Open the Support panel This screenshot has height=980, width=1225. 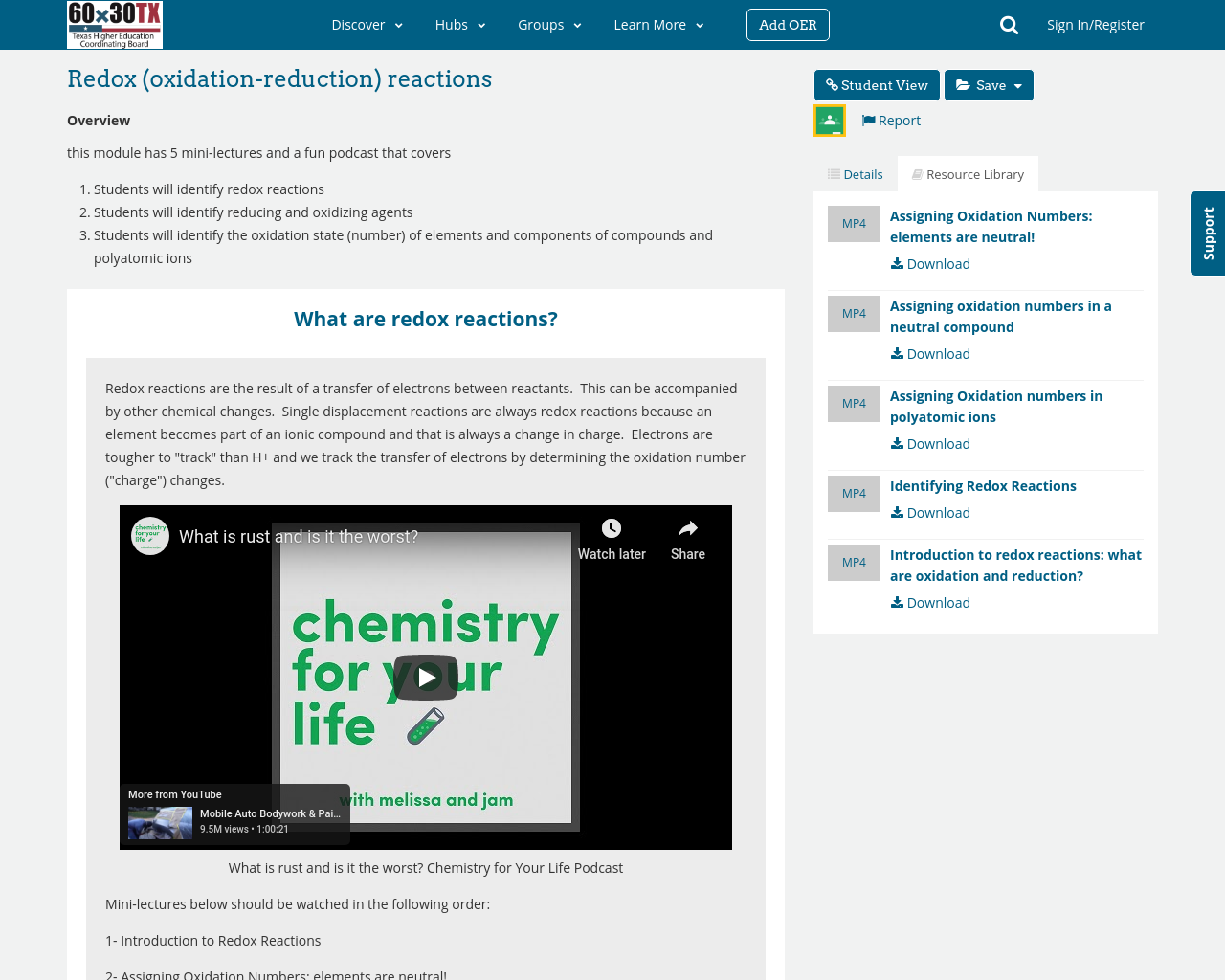pyautogui.click(x=1208, y=234)
